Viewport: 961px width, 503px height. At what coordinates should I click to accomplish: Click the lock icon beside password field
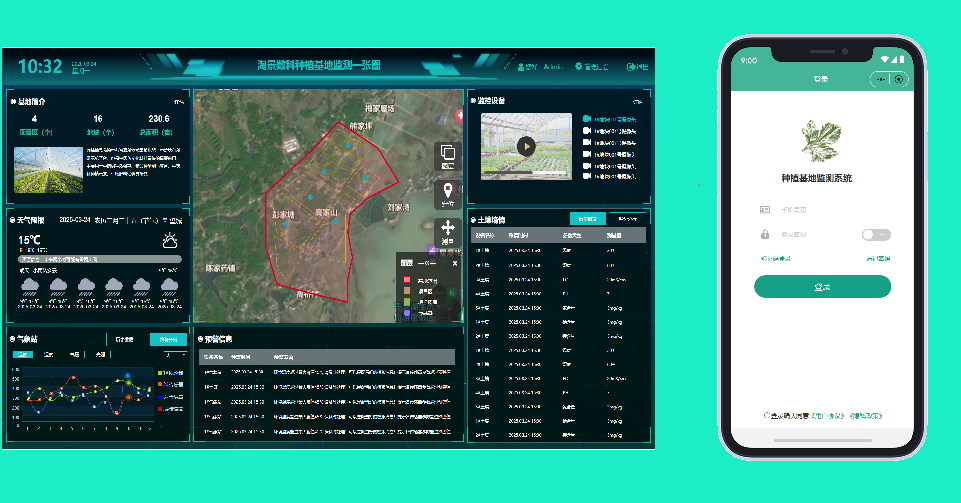coord(765,234)
